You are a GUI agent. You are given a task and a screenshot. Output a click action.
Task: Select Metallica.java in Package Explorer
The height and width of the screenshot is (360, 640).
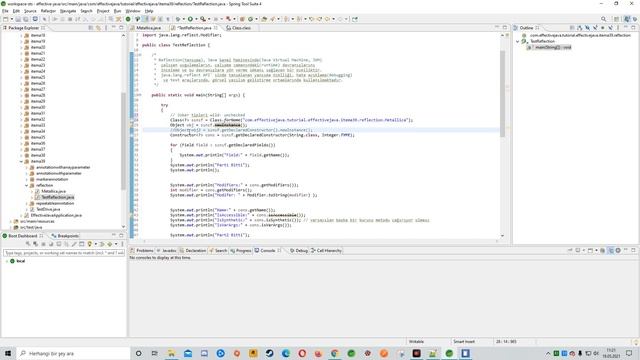(x=53, y=191)
